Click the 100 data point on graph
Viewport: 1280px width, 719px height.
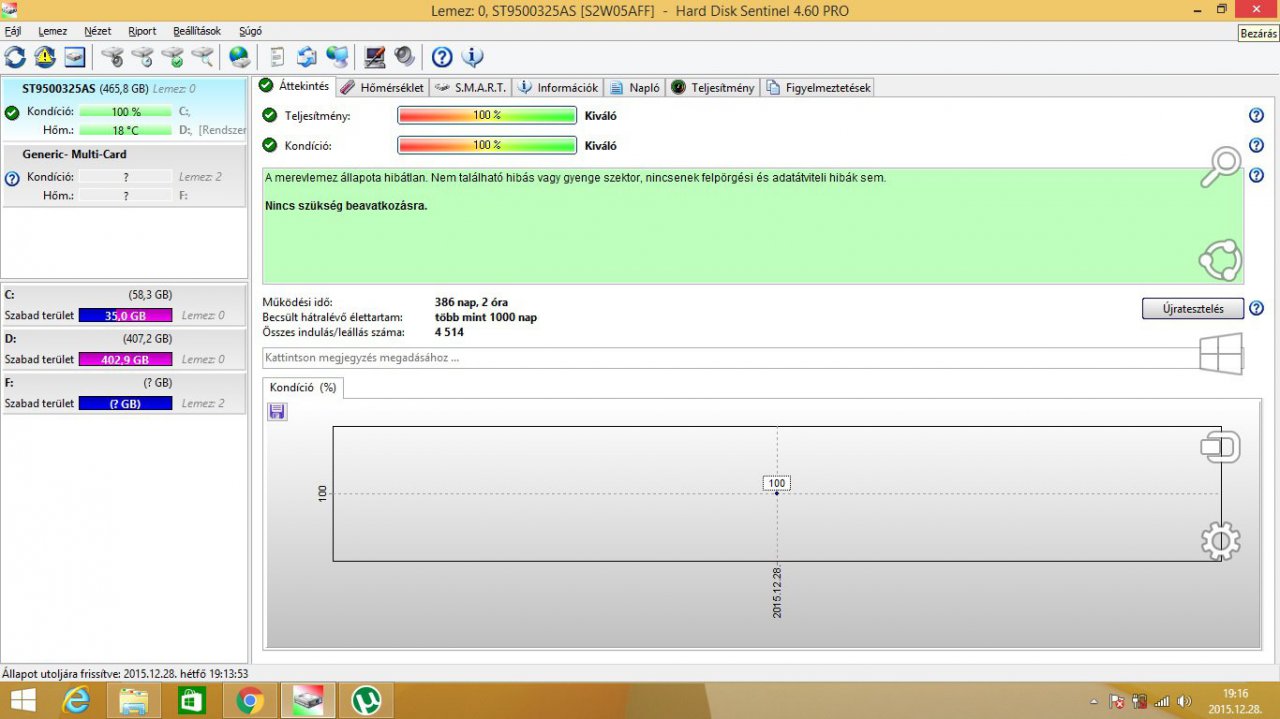click(777, 493)
